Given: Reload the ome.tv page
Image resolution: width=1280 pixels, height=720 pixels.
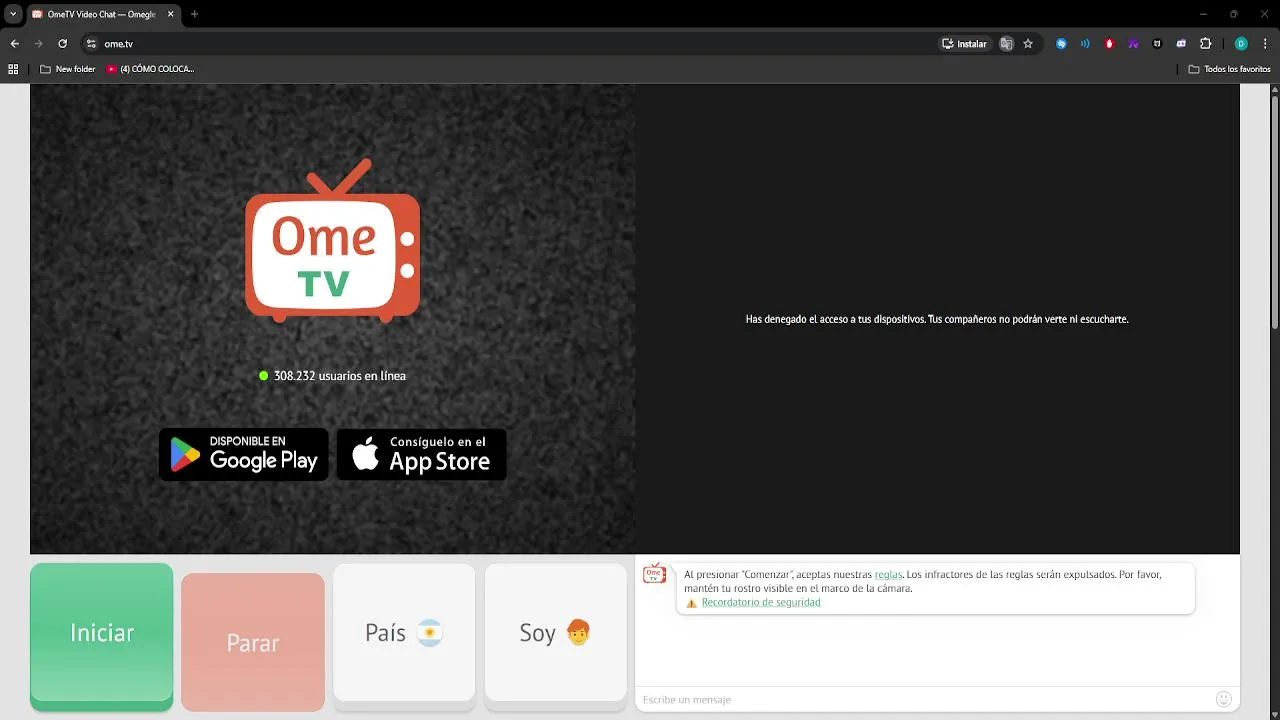Looking at the screenshot, I should (x=62, y=44).
